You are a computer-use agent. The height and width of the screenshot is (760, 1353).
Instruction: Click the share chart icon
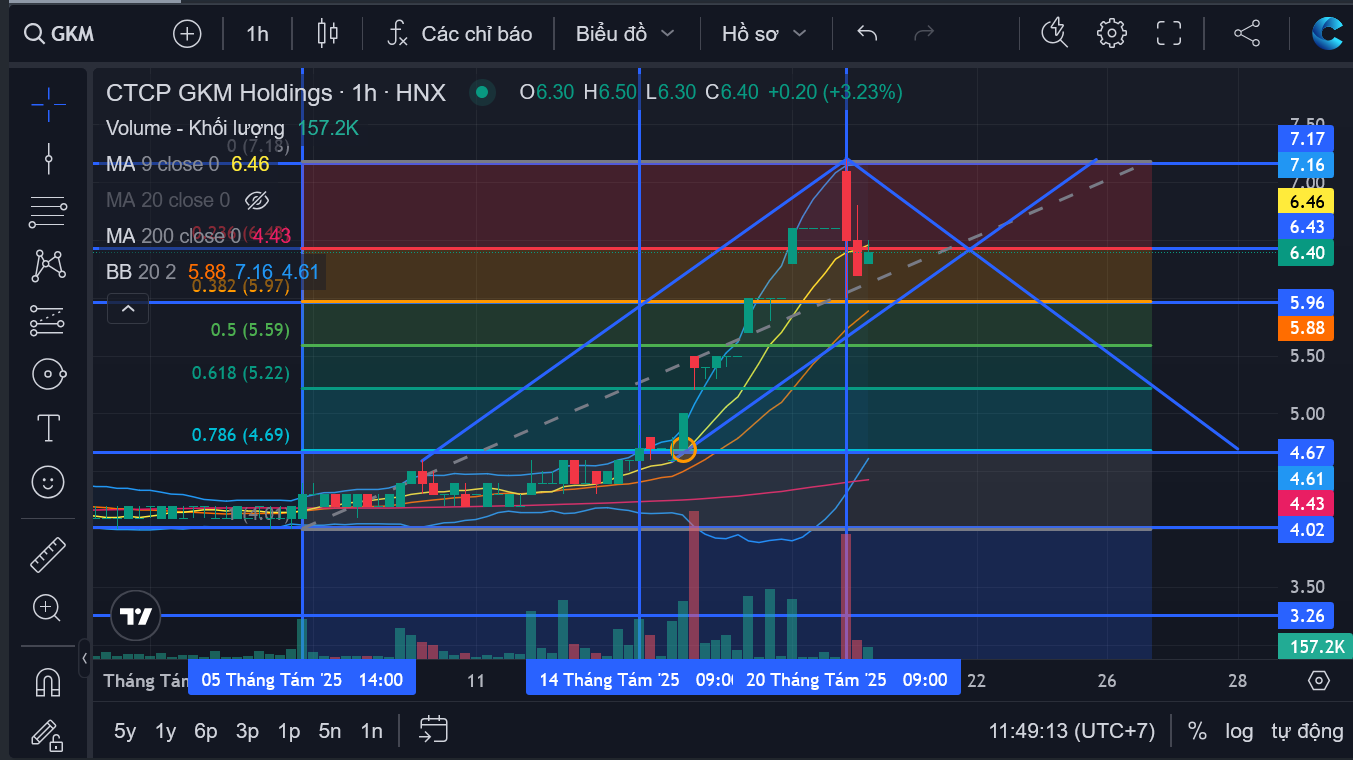click(1247, 33)
